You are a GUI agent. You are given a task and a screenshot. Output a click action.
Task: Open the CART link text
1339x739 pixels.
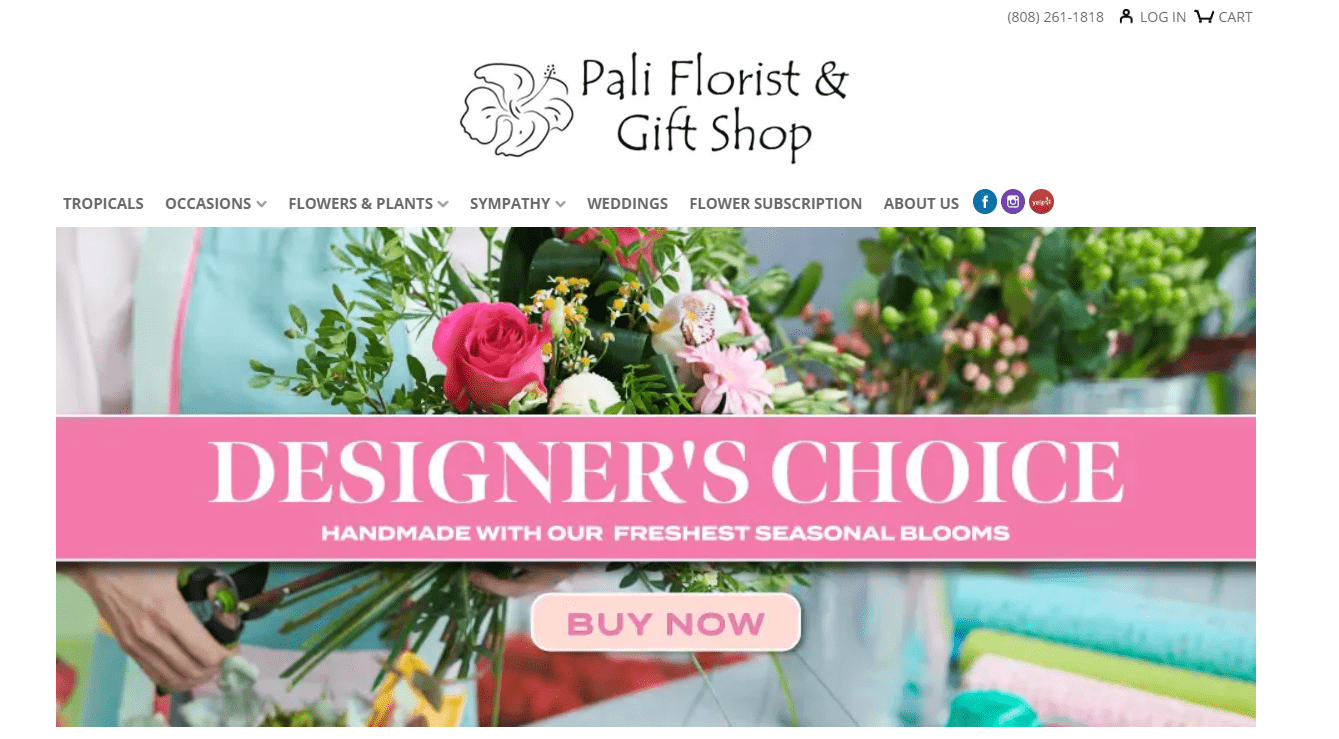(x=1235, y=17)
